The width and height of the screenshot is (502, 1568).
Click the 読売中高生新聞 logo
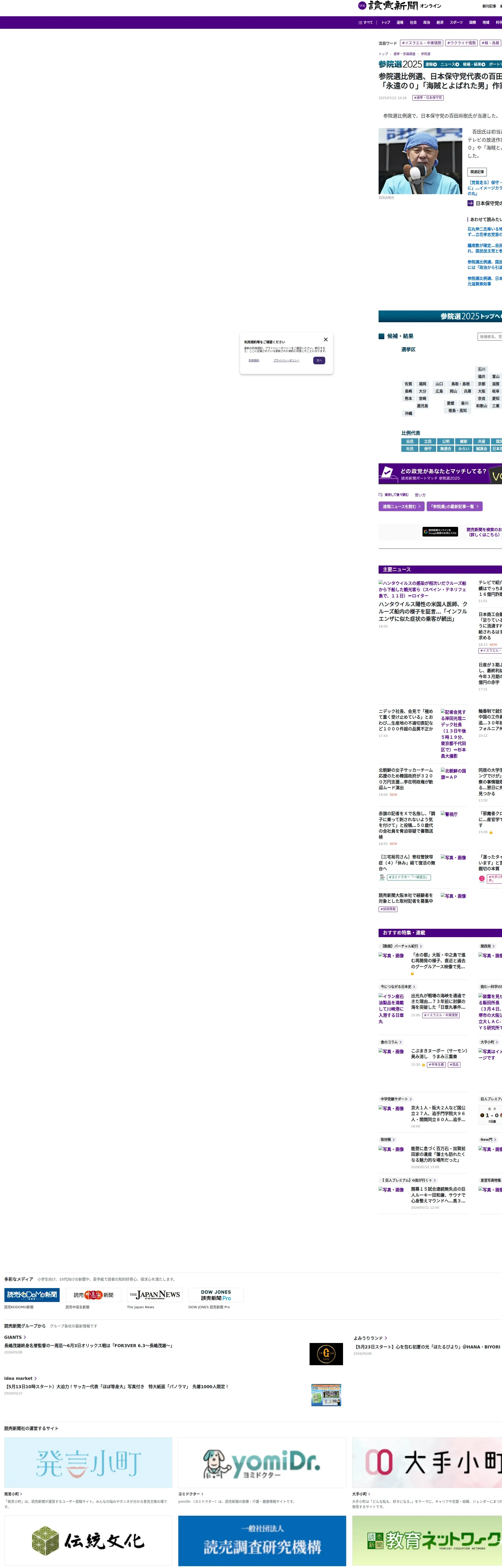[93, 1295]
